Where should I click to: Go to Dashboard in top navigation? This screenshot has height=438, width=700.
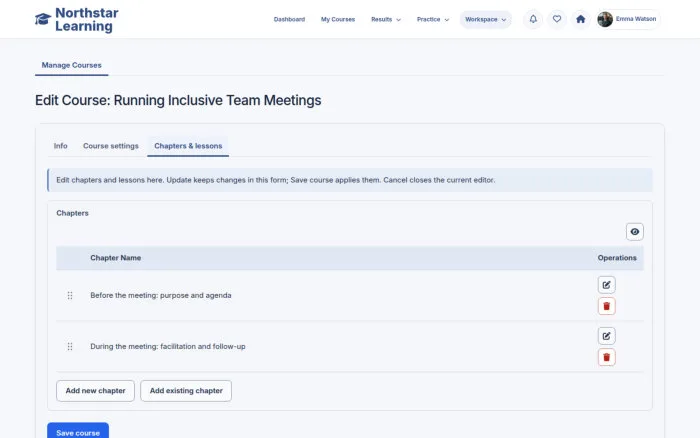[289, 20]
